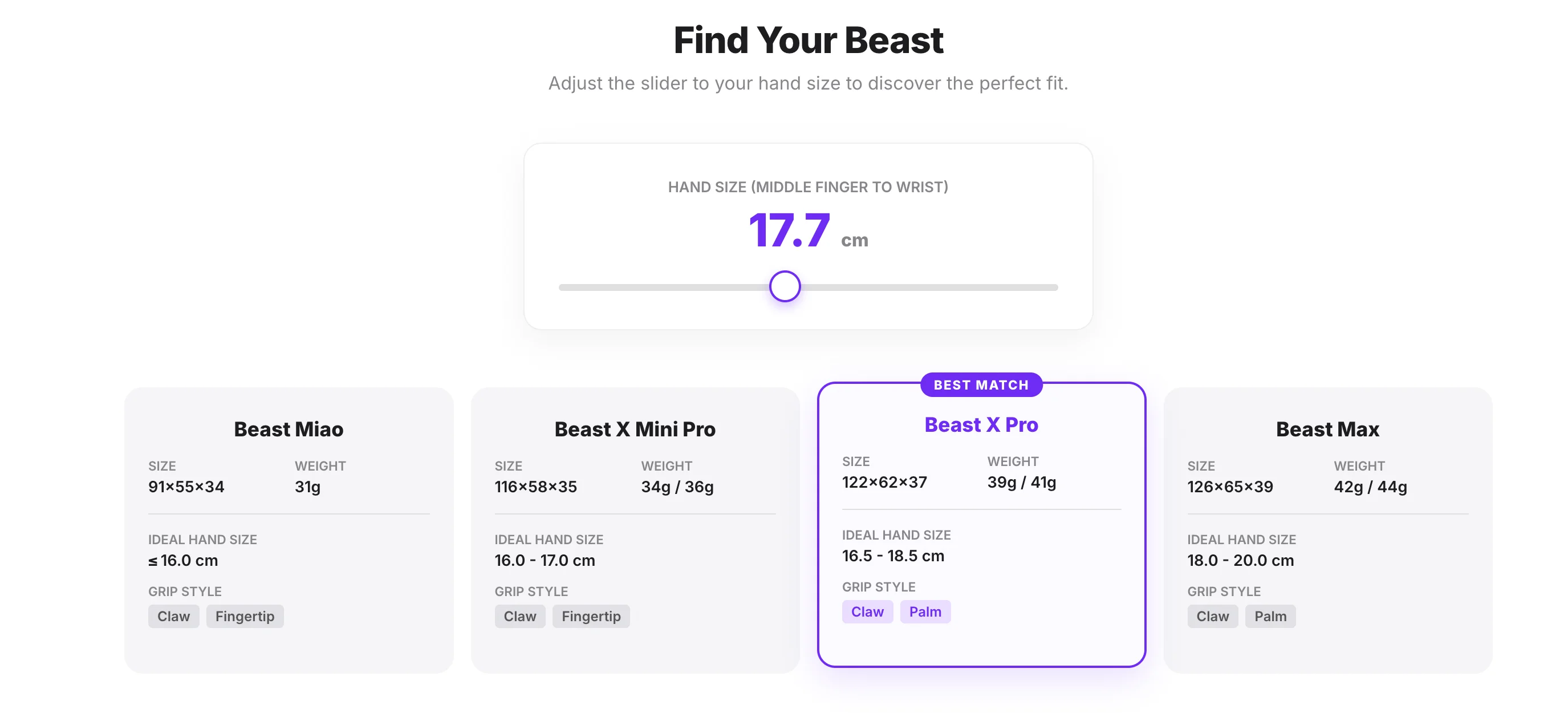Select the Beast Miao card title
1568x713 pixels.
tap(289, 430)
